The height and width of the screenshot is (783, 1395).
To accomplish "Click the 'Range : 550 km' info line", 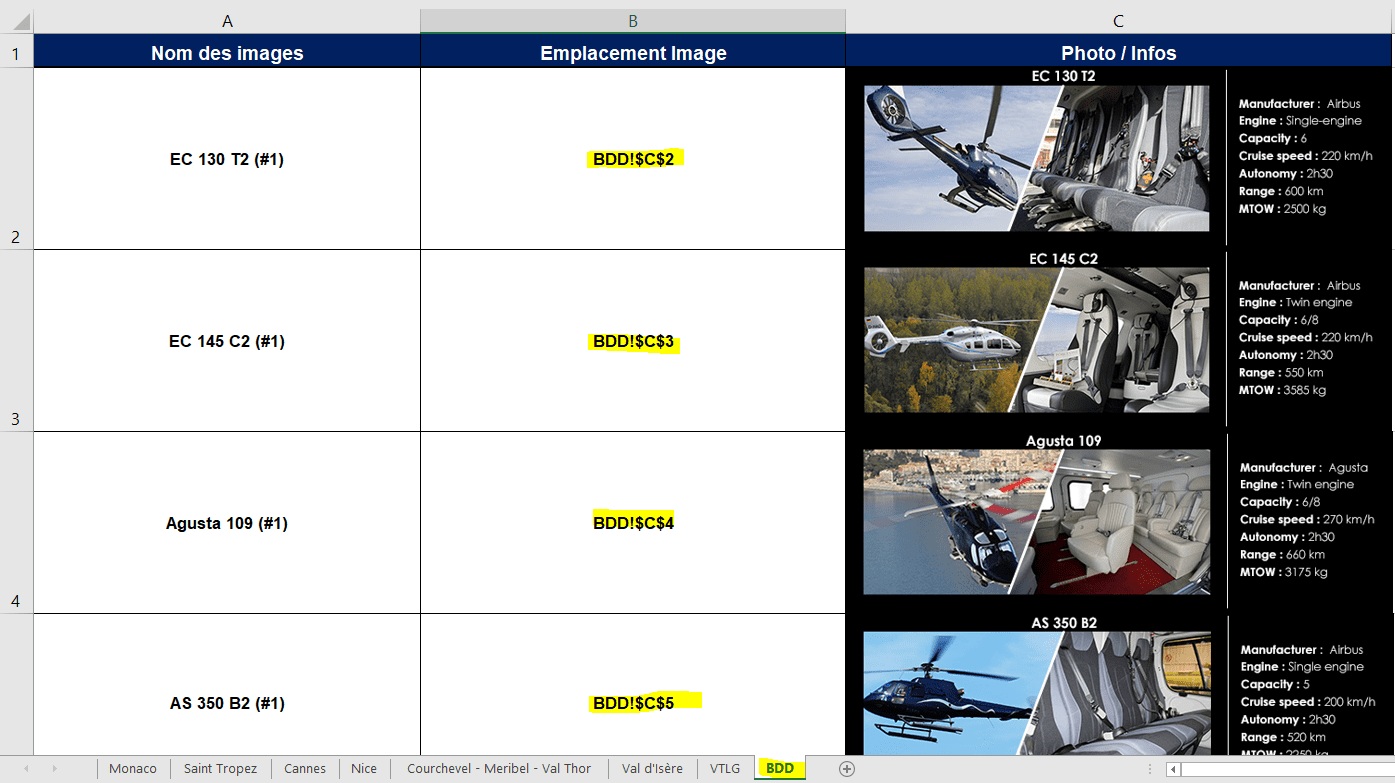I will (x=1281, y=372).
